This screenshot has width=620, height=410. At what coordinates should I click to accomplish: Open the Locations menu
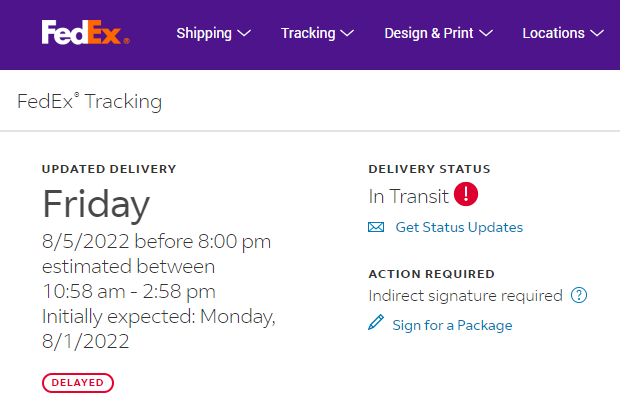[553, 33]
